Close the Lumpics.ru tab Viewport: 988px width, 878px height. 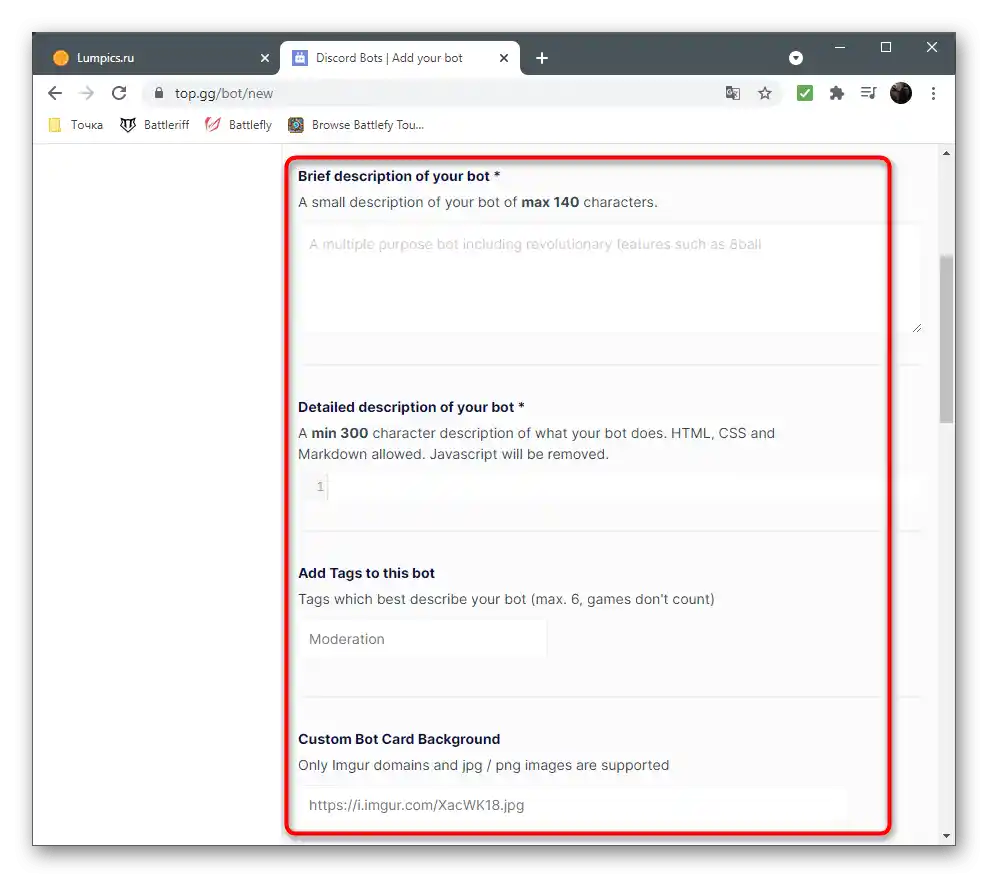pos(265,58)
